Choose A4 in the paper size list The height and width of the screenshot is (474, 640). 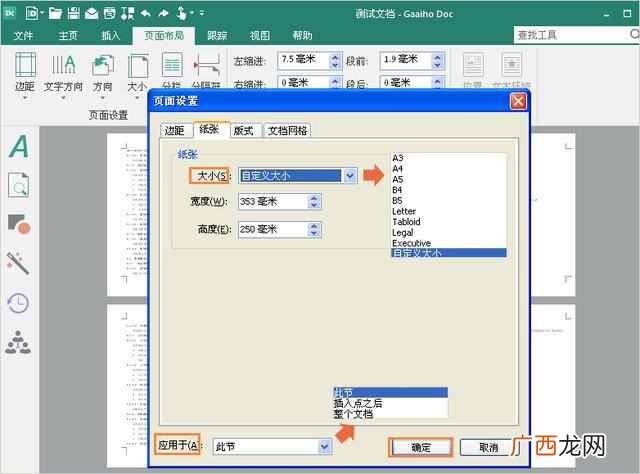[x=449, y=169]
